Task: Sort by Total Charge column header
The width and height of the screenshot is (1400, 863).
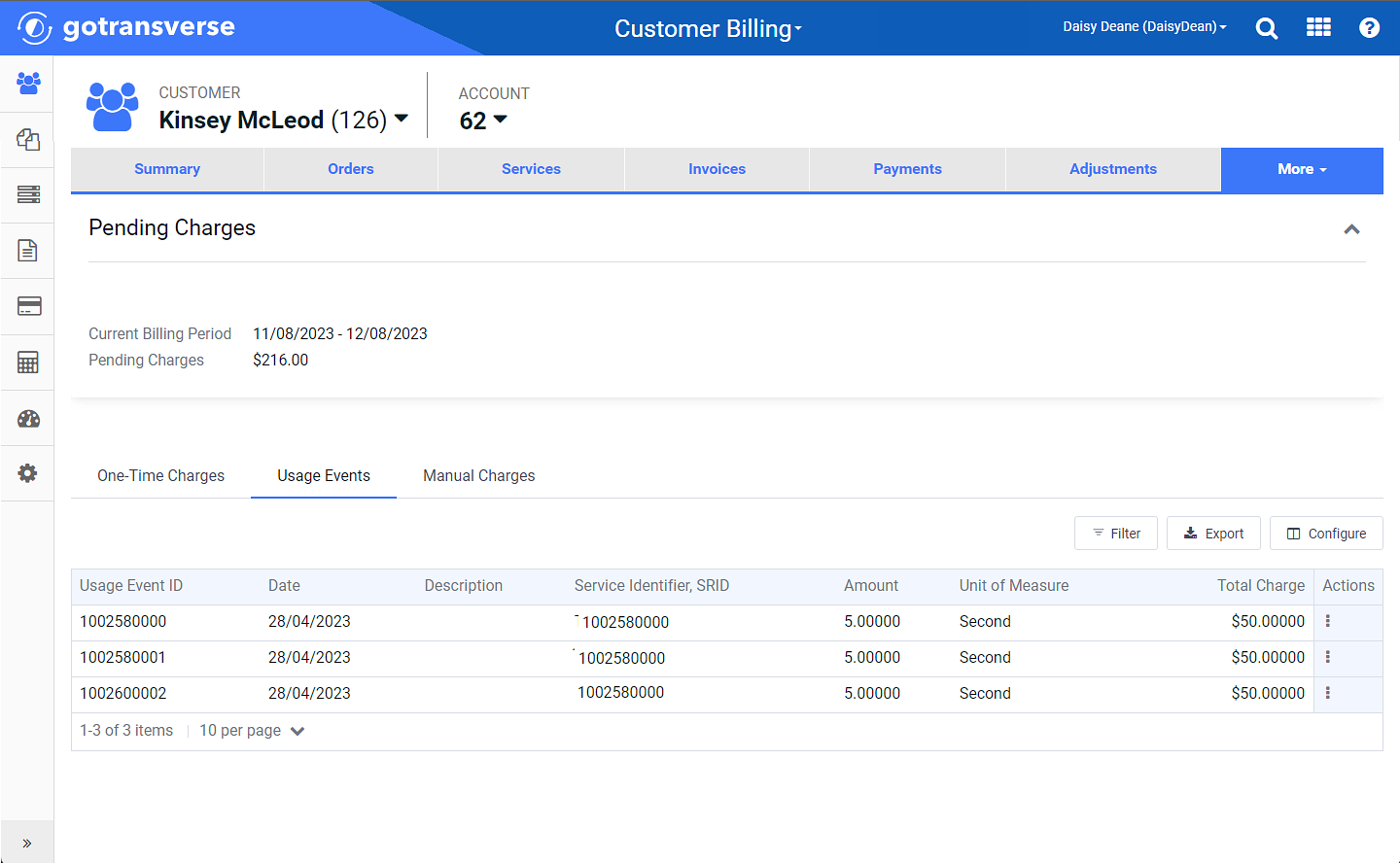Action: click(1261, 585)
